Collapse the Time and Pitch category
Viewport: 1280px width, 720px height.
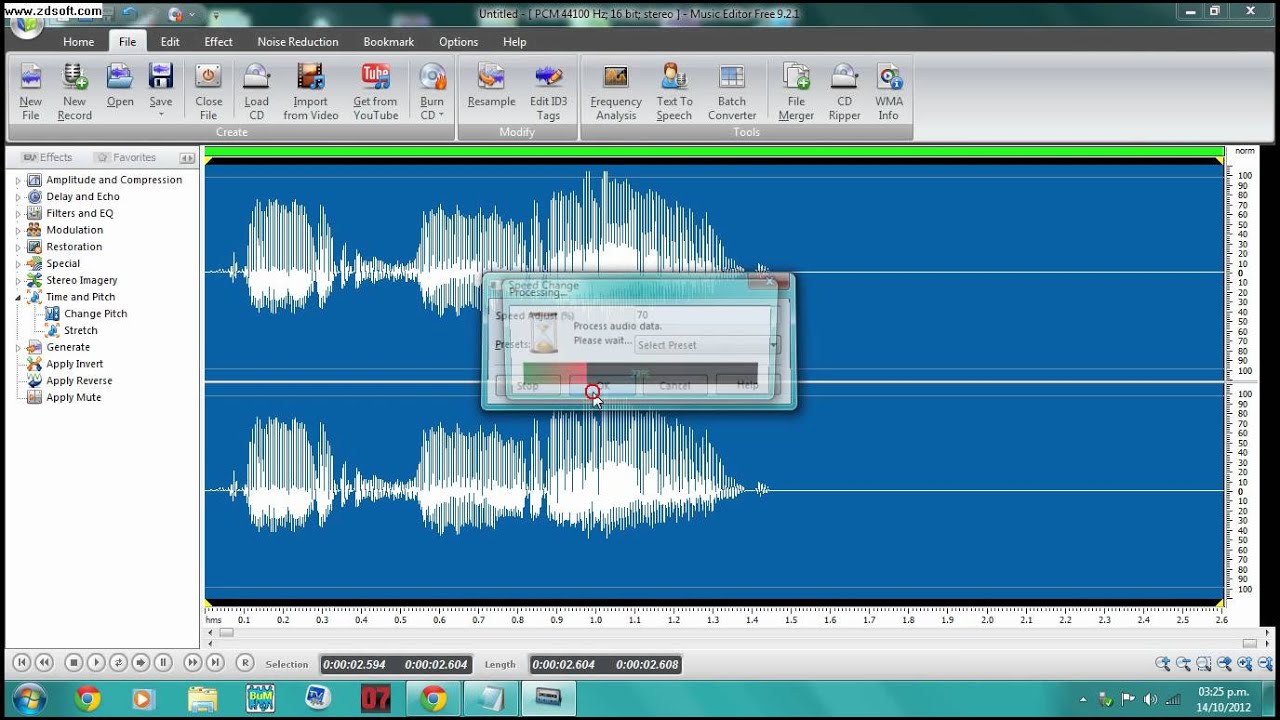(18, 297)
